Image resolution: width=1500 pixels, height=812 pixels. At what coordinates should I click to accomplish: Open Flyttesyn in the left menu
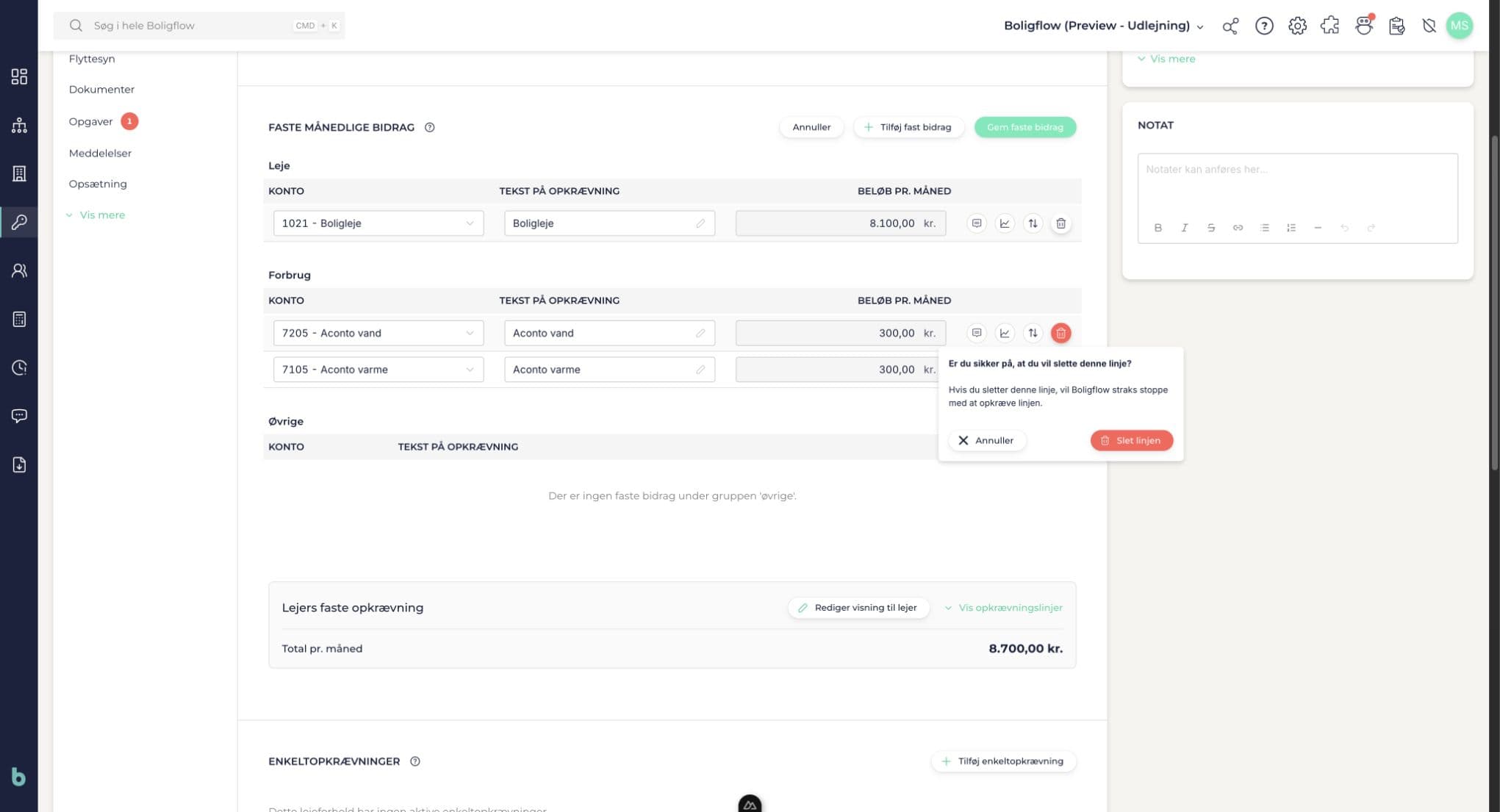92,59
